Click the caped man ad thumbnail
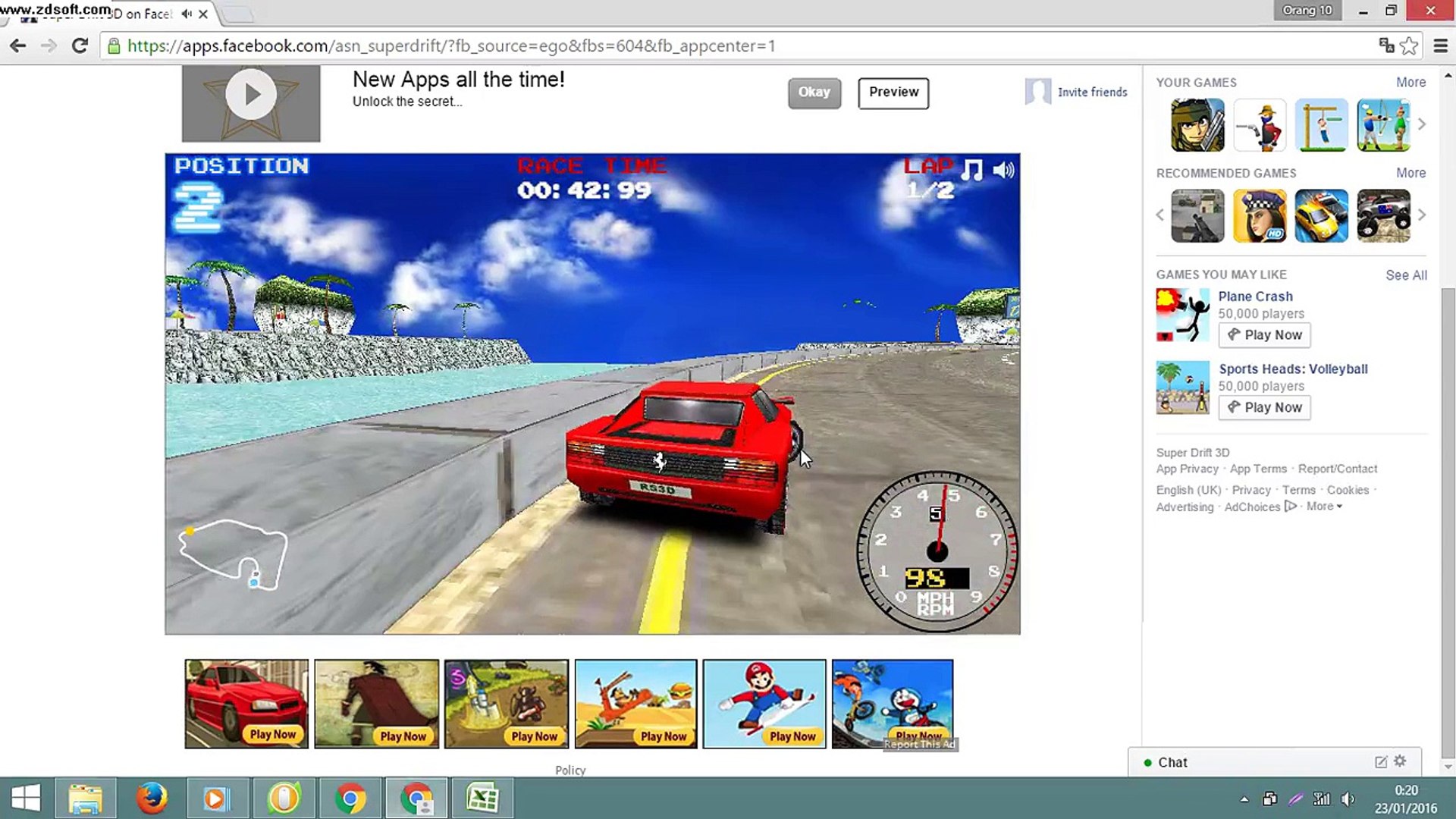 [376, 704]
